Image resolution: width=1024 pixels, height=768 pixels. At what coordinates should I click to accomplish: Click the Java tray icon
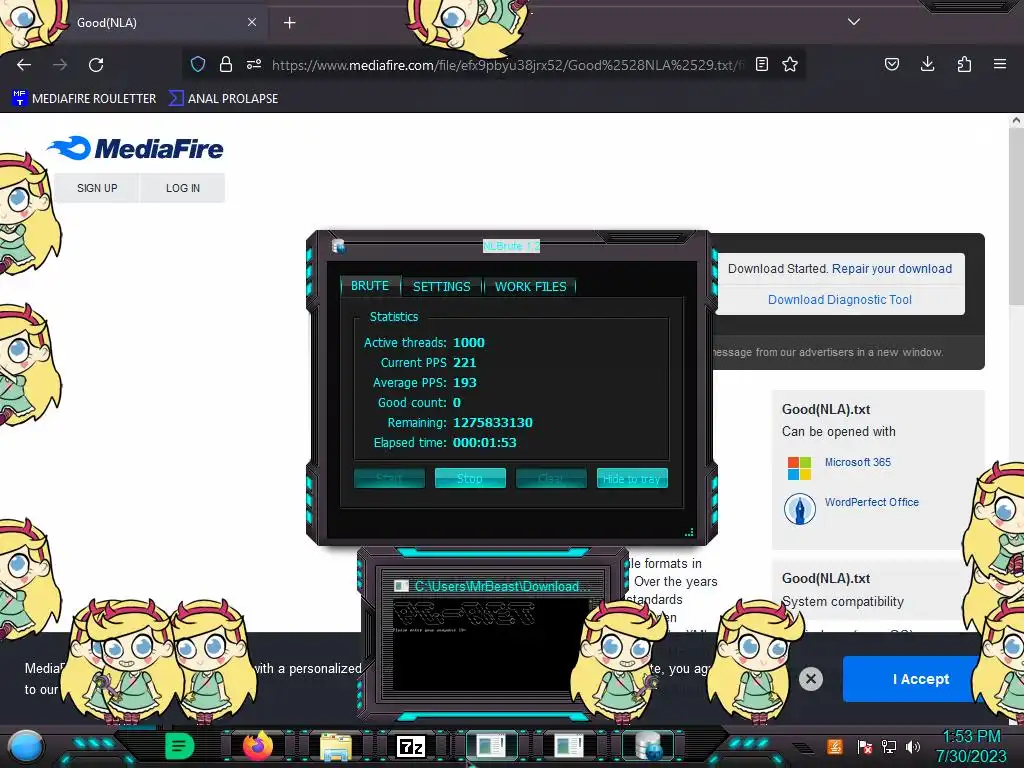835,746
